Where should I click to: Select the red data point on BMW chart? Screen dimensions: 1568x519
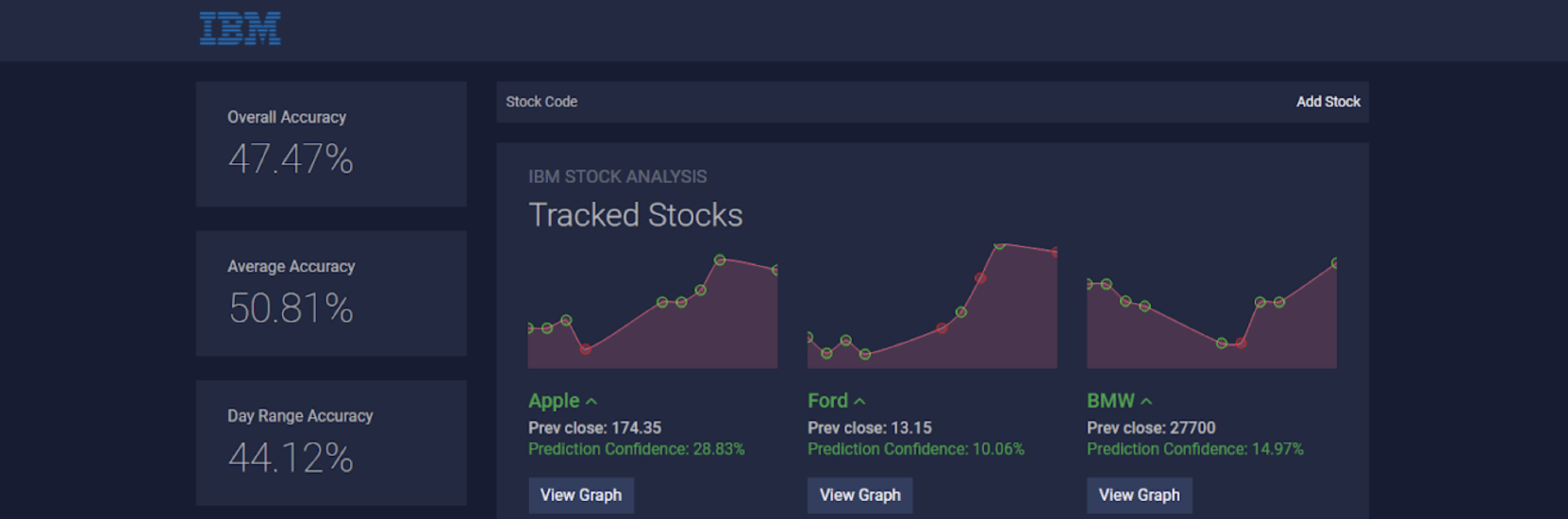pos(1241,343)
